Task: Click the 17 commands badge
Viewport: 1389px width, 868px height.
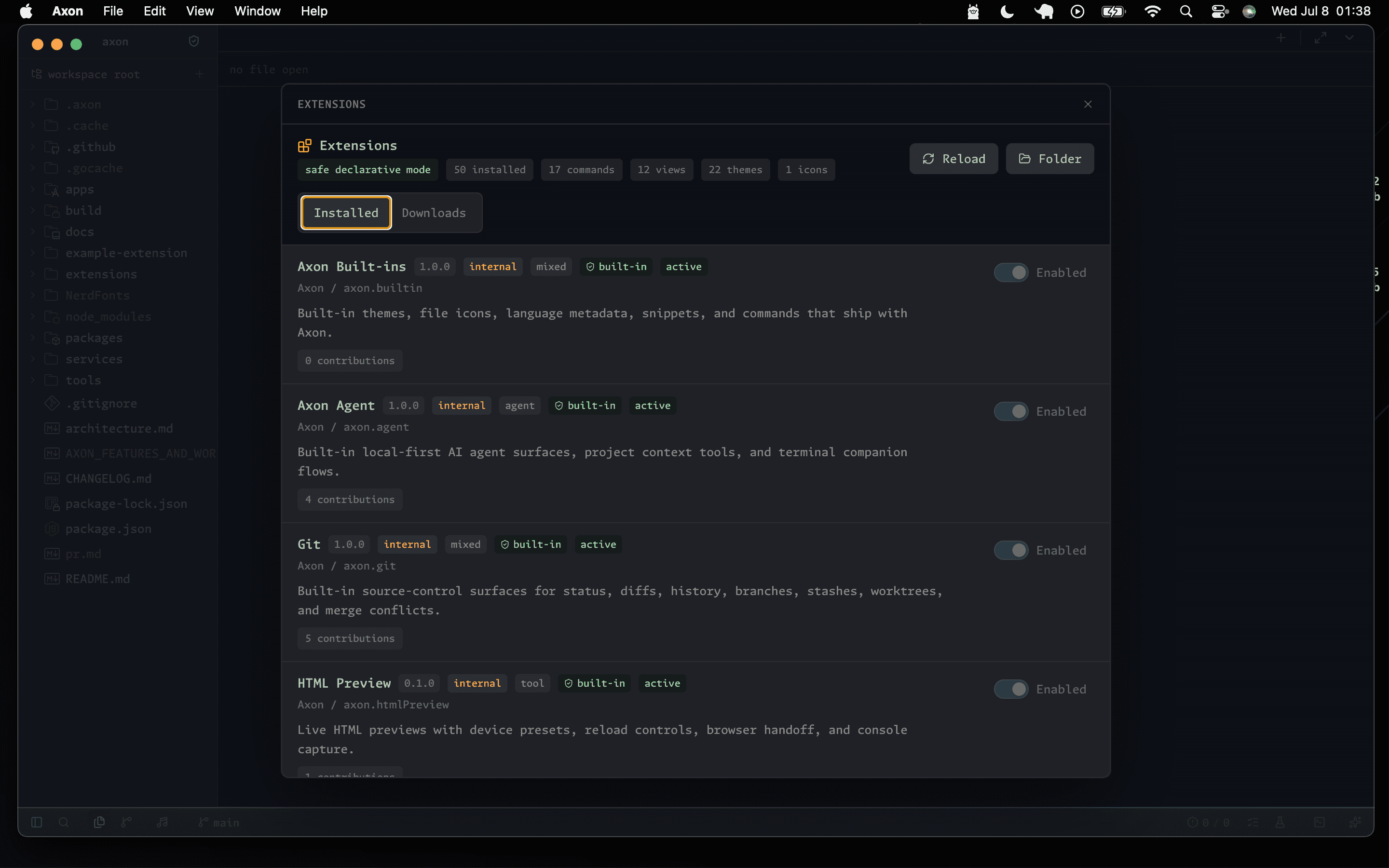Action: (x=582, y=170)
